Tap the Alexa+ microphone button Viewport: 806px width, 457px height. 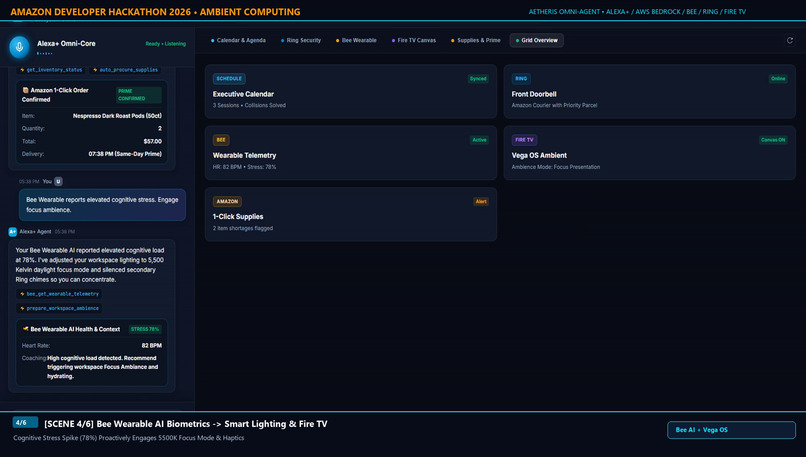[20, 47]
